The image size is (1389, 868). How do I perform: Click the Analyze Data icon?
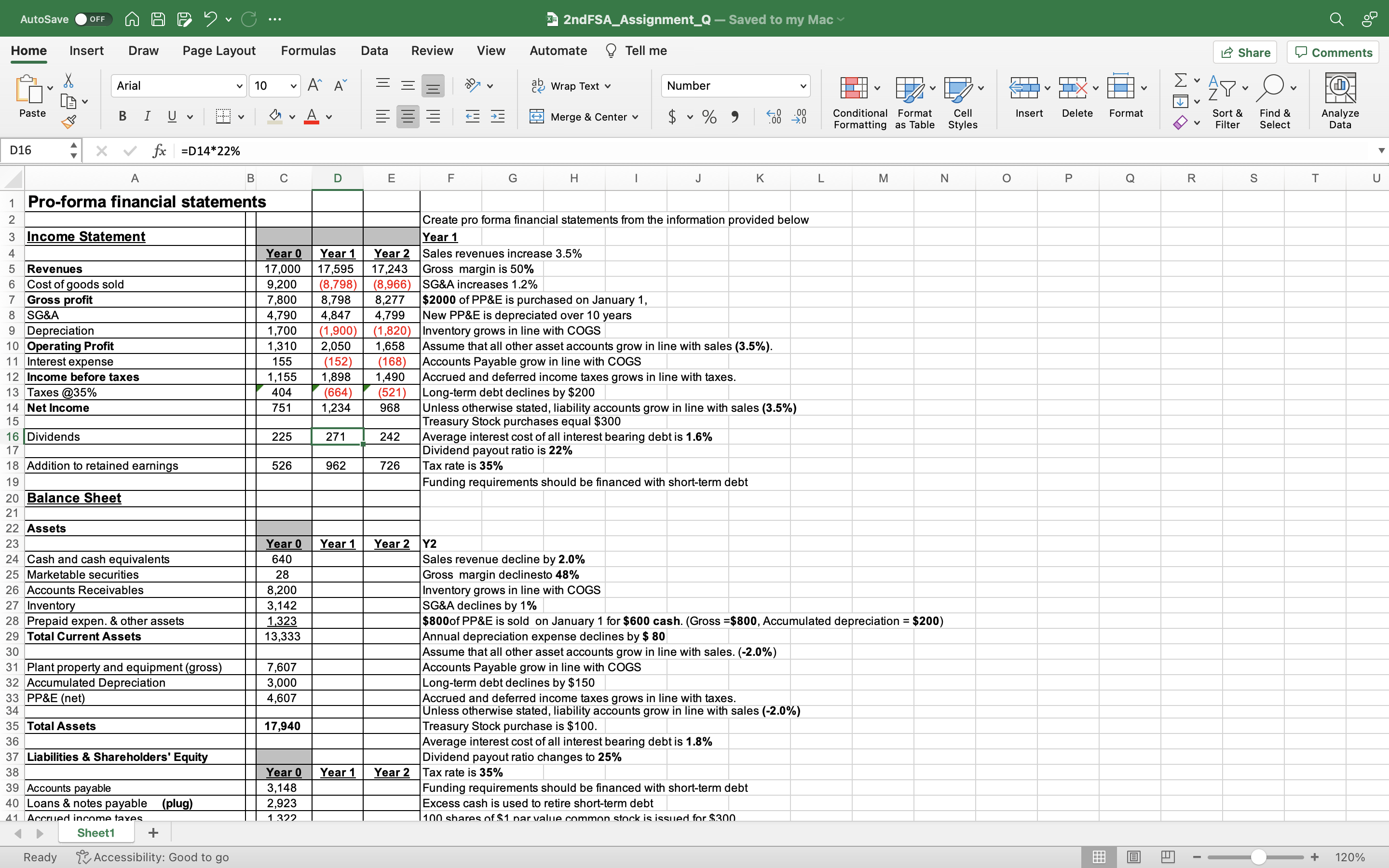click(1340, 102)
